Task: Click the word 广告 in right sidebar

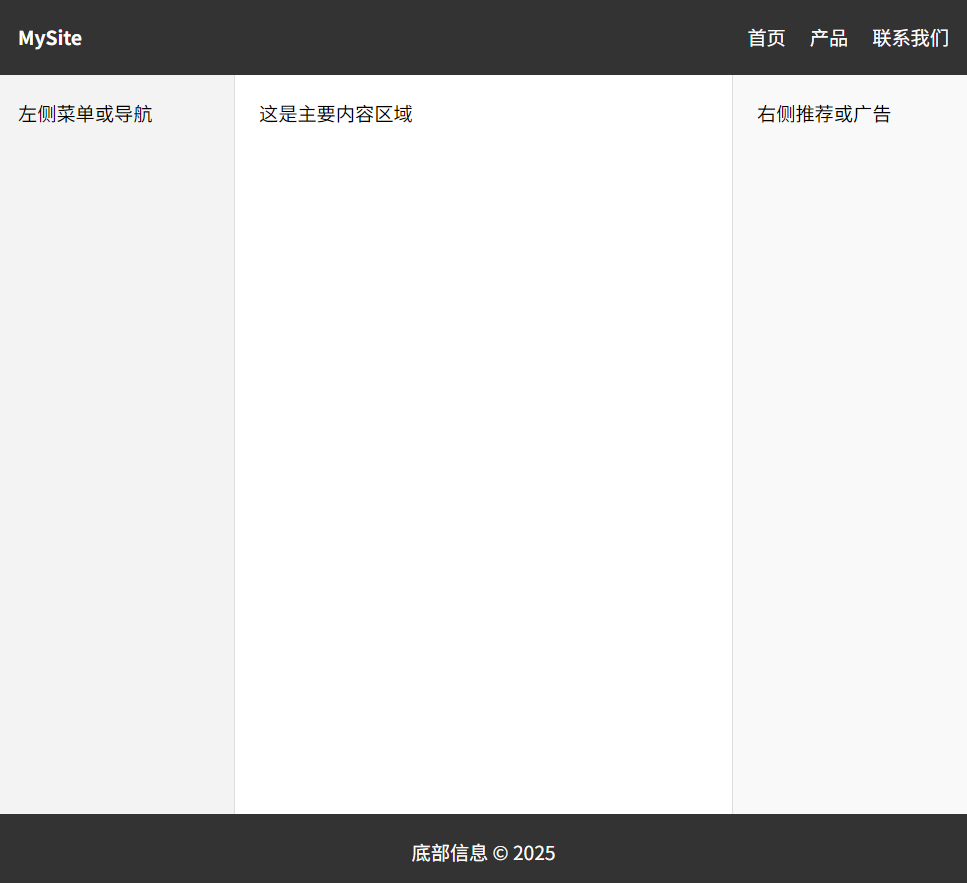Action: coord(872,114)
